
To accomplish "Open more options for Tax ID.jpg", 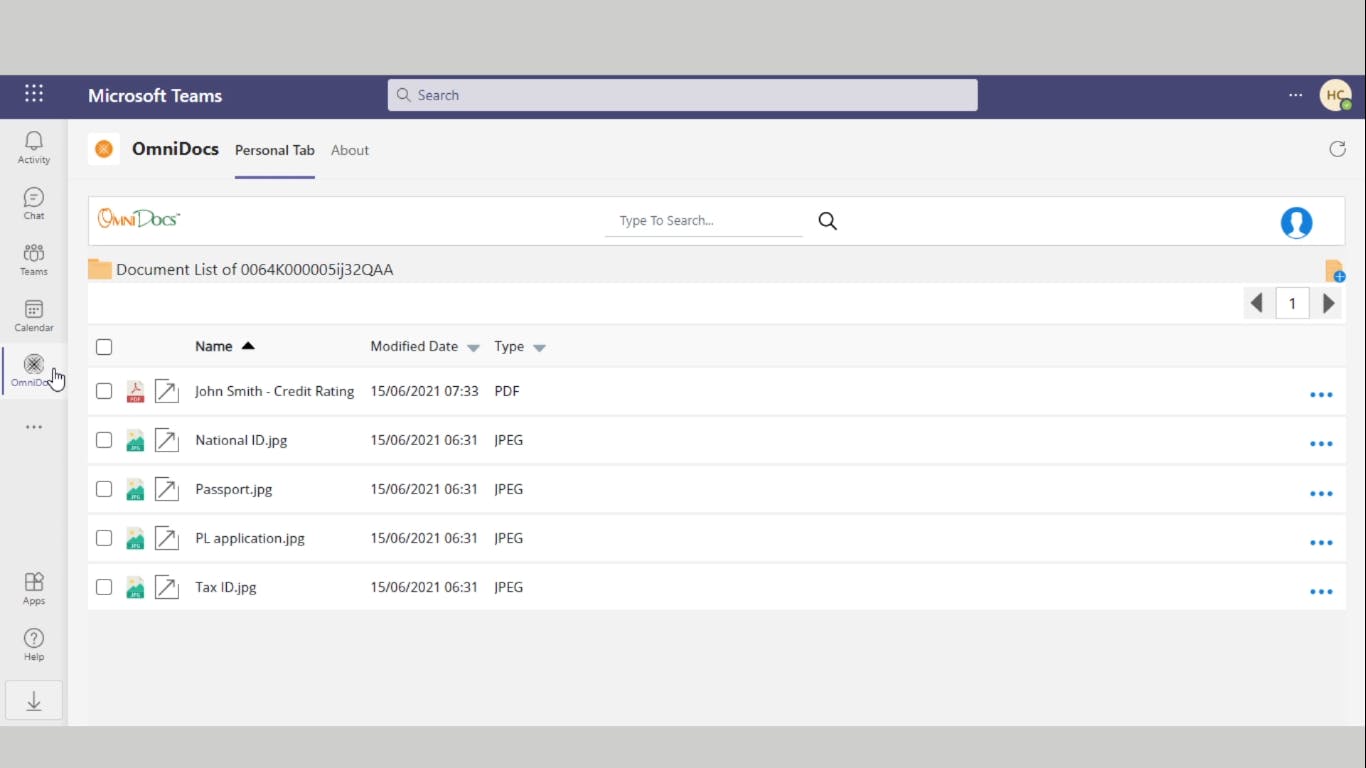I will tap(1321, 592).
